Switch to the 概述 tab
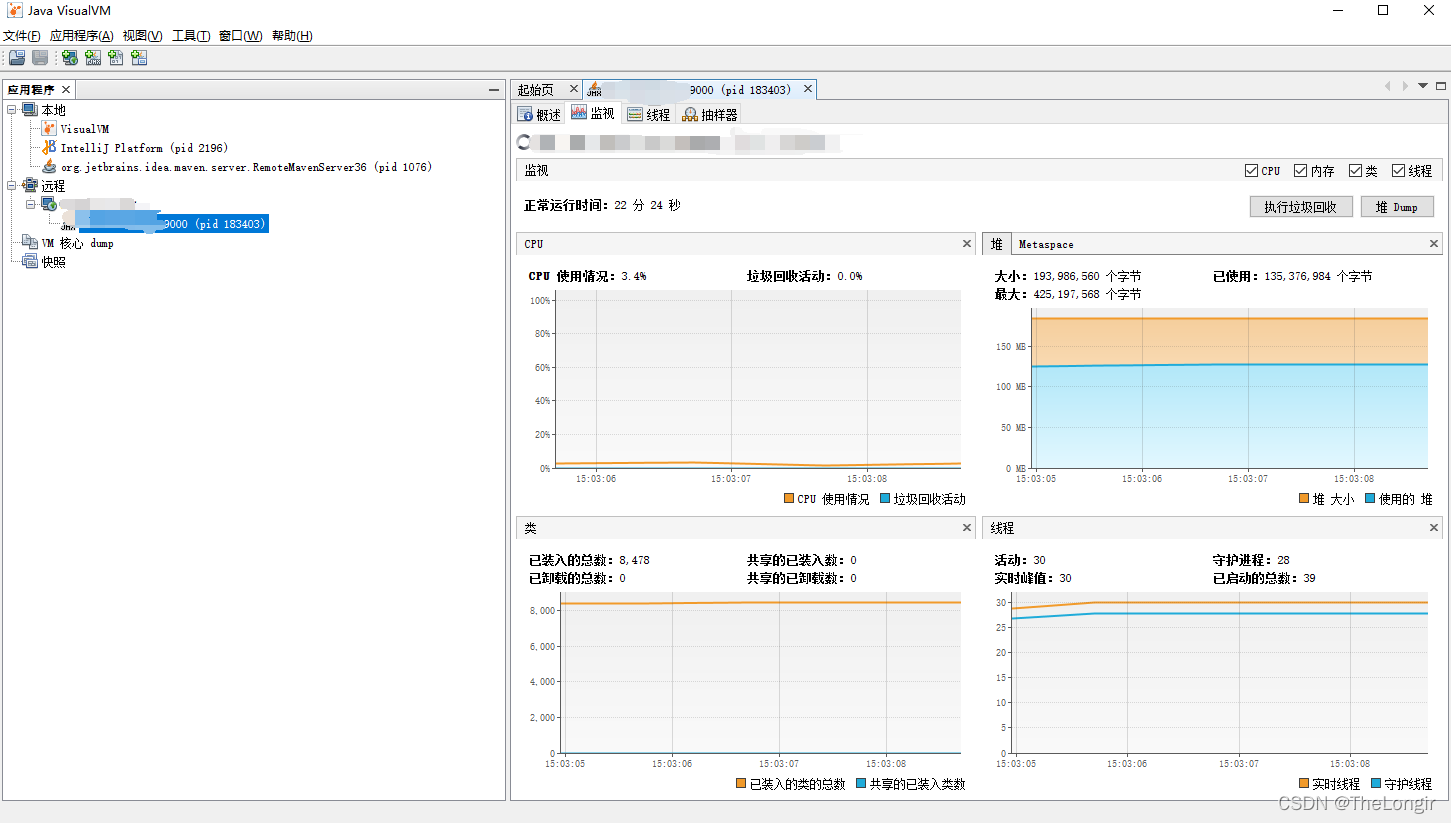The image size is (1451, 823). pos(539,115)
